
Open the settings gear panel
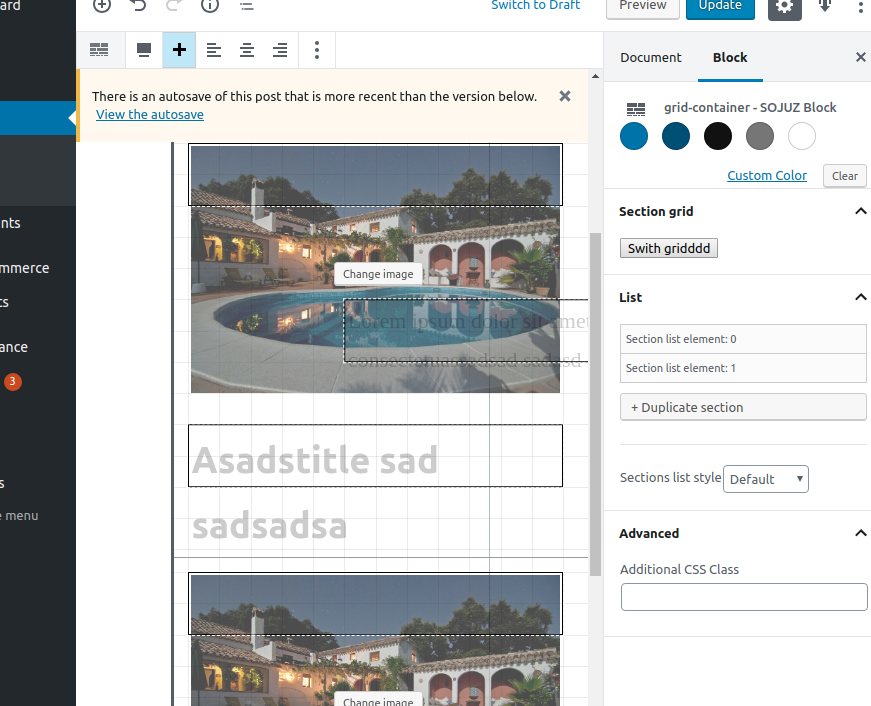pos(784,7)
